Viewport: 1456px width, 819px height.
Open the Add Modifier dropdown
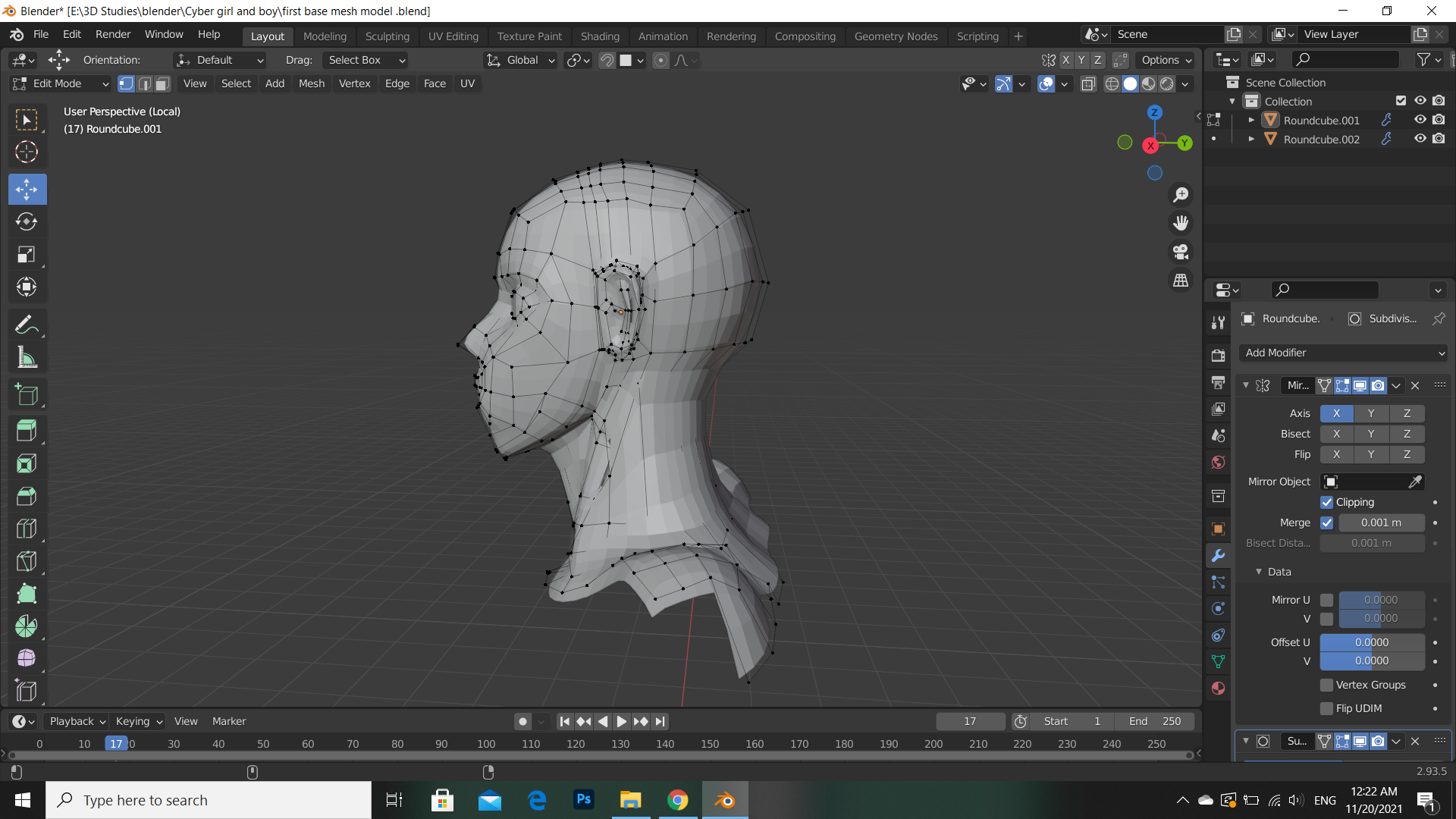[x=1344, y=353]
